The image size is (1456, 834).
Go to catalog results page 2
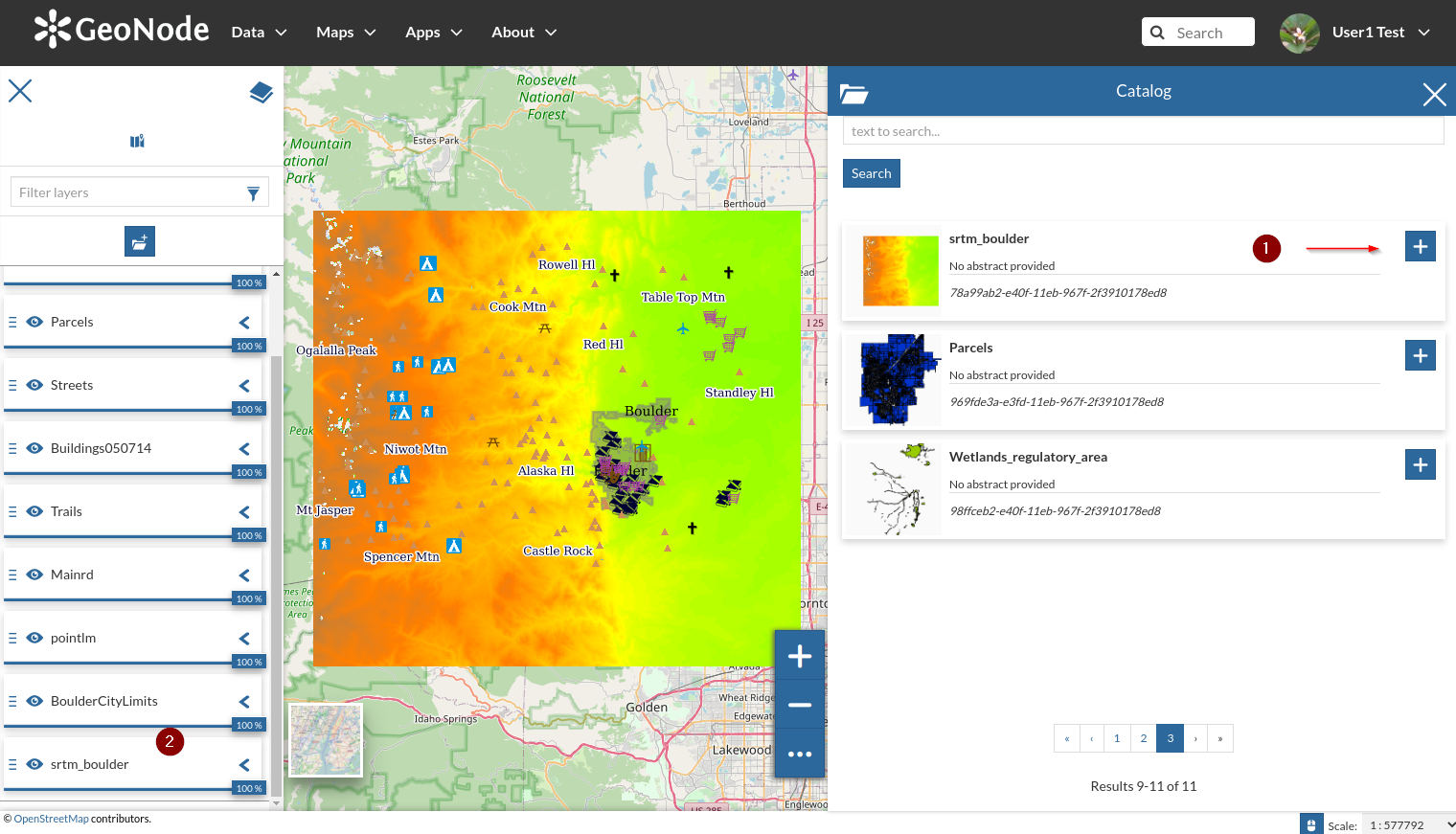click(x=1144, y=738)
